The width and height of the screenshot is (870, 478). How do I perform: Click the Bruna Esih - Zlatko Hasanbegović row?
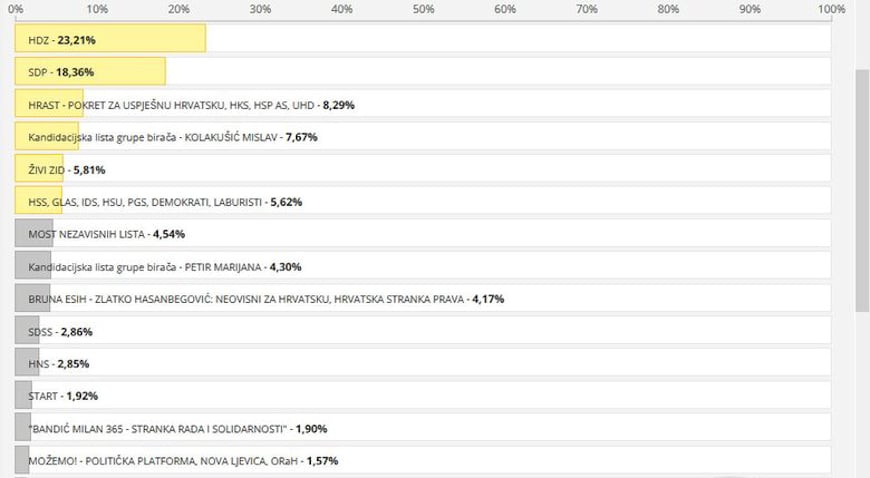pos(423,298)
